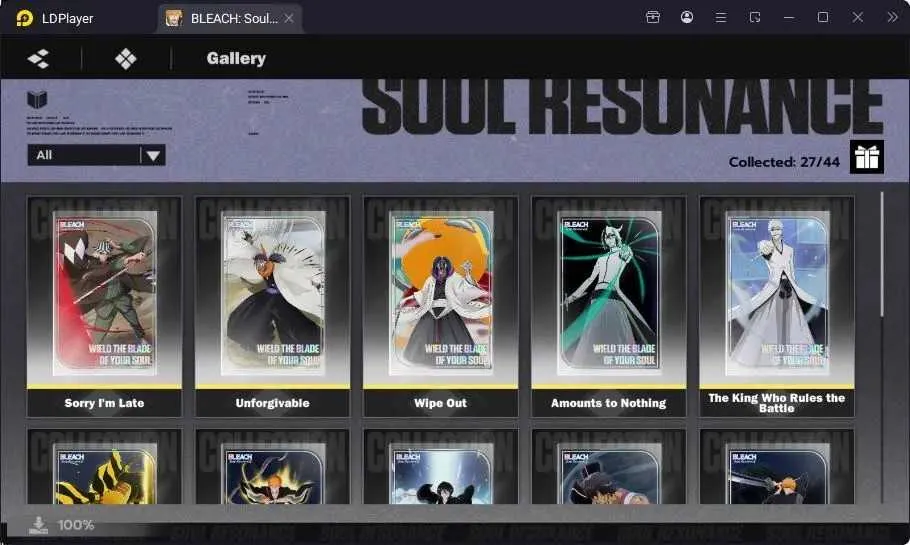The width and height of the screenshot is (910, 545).
Task: Switch to the BLEACH: Soul tab
Action: click(229, 18)
